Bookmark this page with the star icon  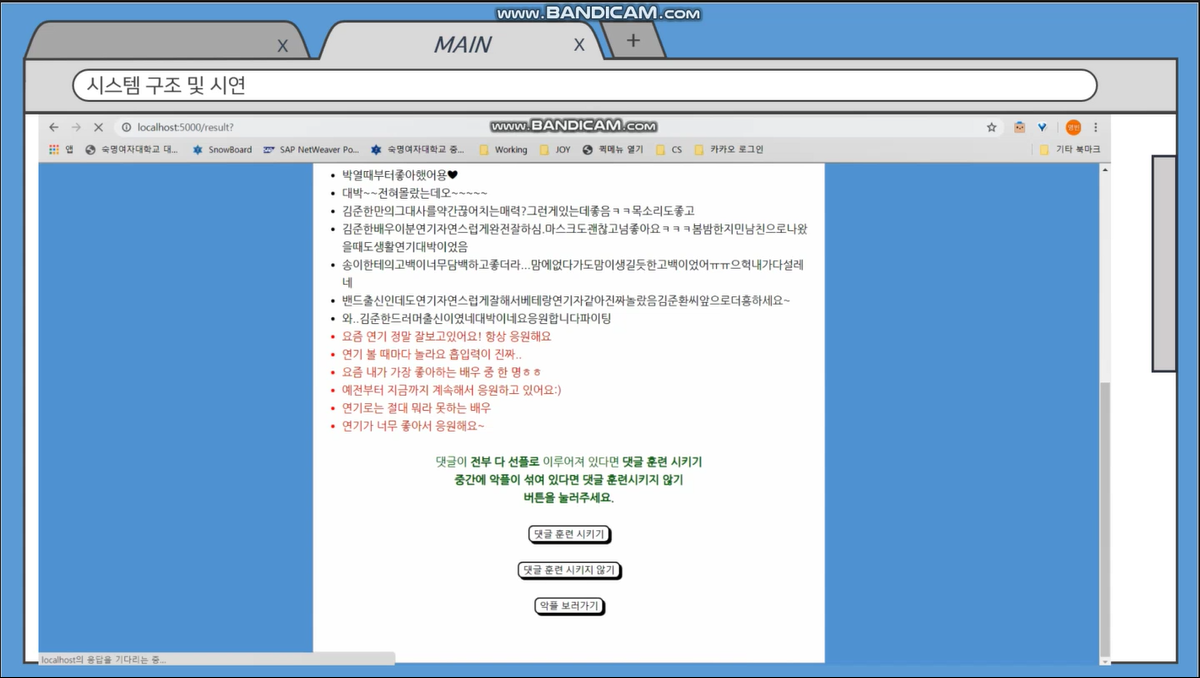pos(991,127)
